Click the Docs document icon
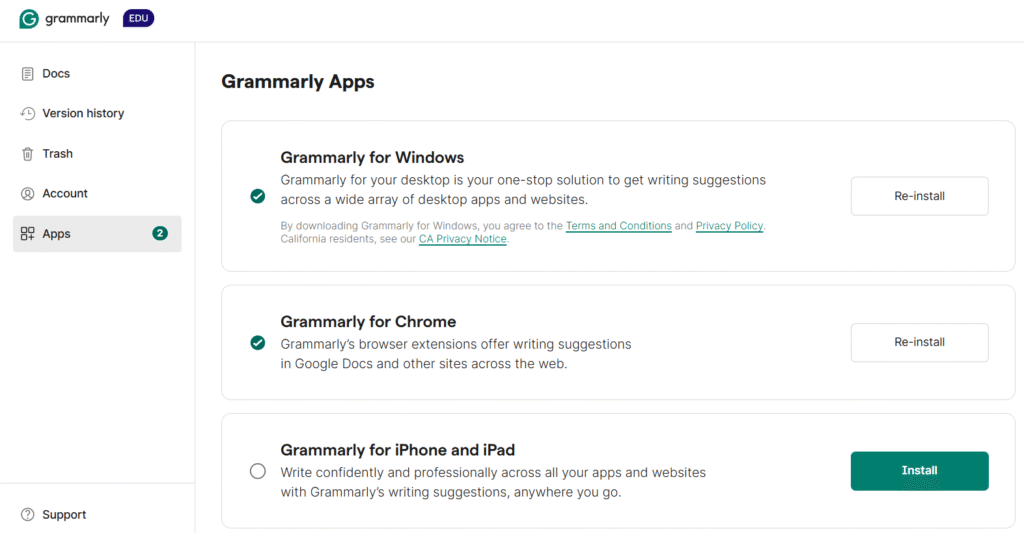1024x533 pixels. click(x=28, y=74)
